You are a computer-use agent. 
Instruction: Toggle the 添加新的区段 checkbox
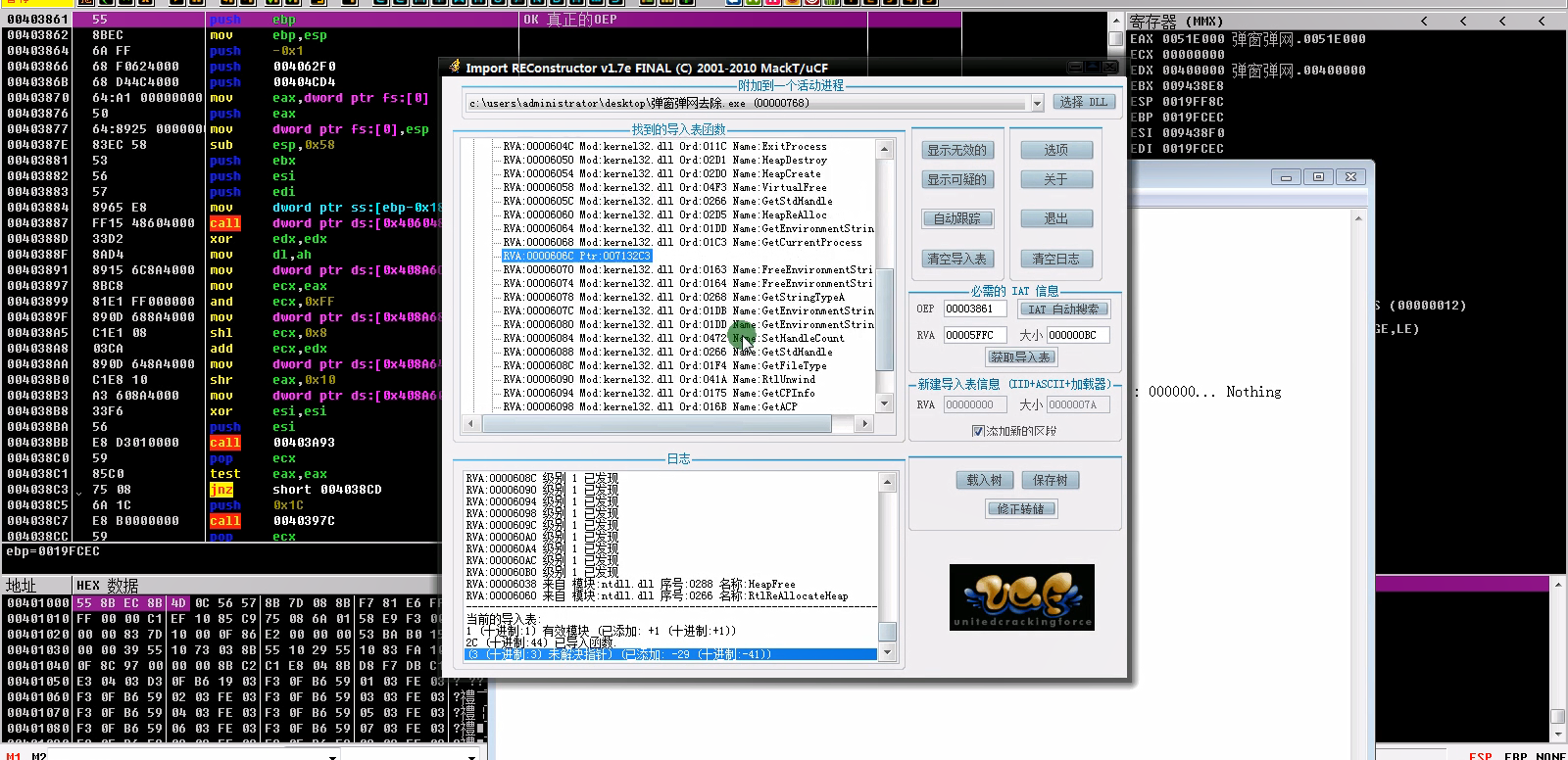coord(977,431)
